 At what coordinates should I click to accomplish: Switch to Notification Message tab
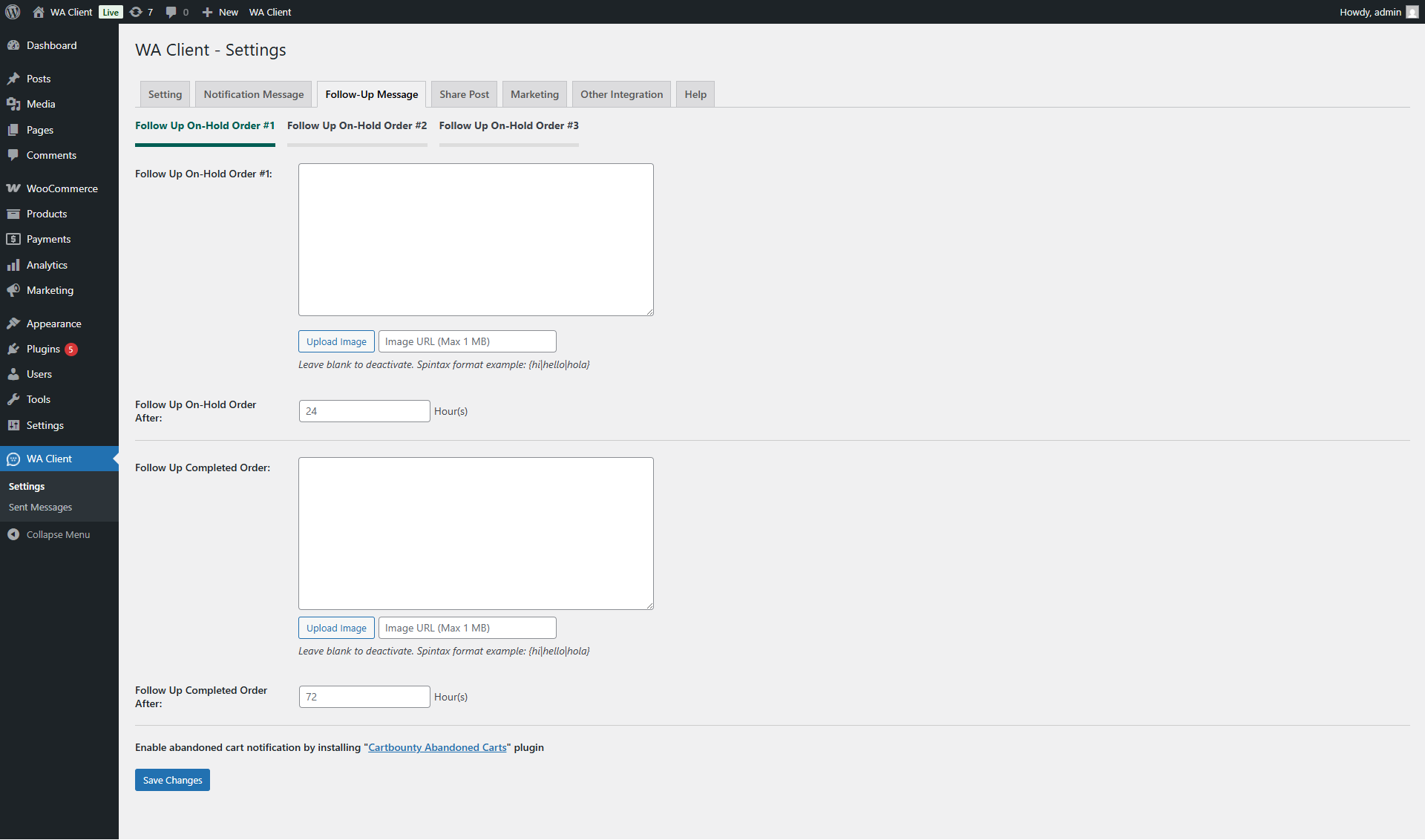254,94
